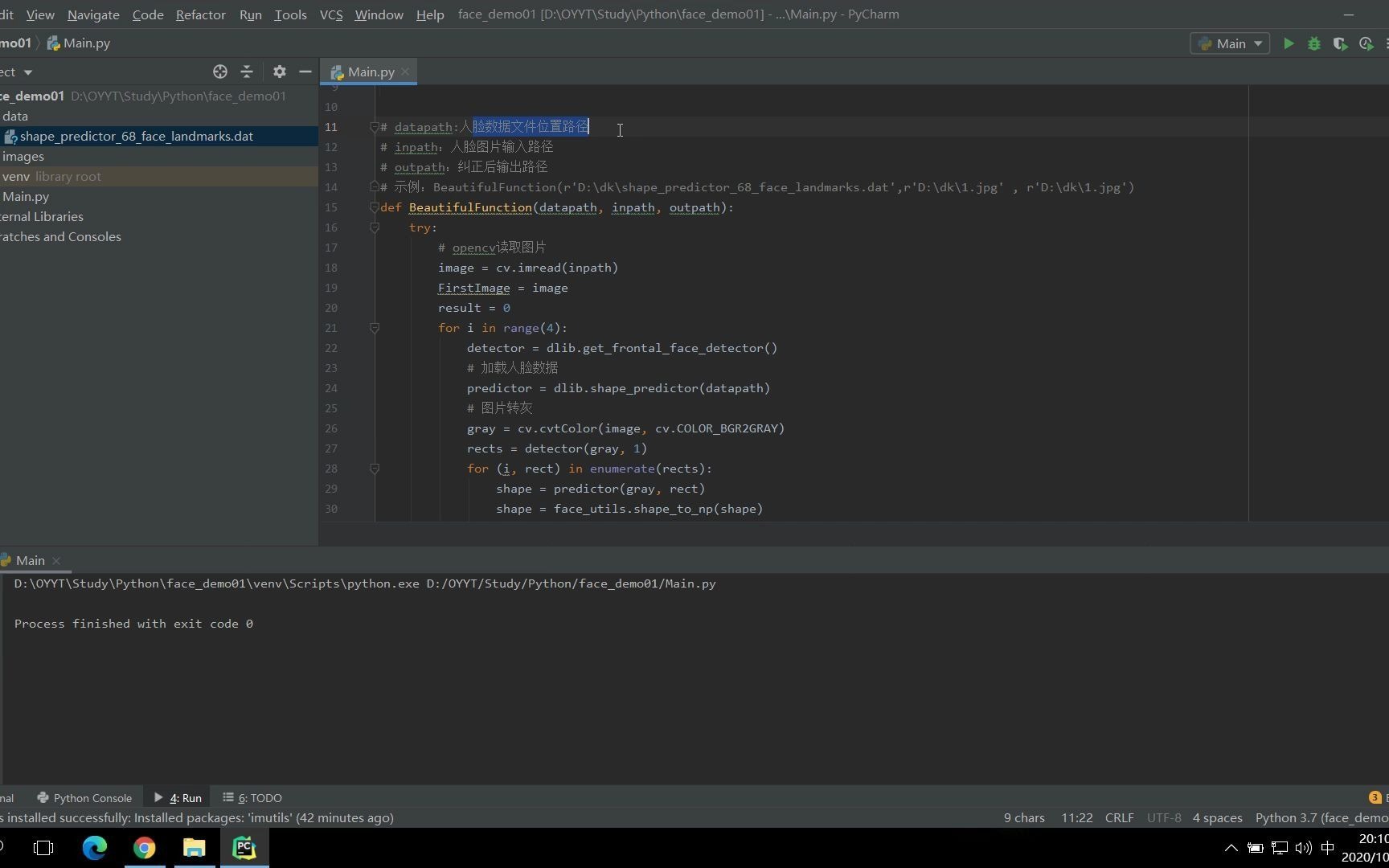
Task: Open the Refactor menu
Action: tap(200, 14)
